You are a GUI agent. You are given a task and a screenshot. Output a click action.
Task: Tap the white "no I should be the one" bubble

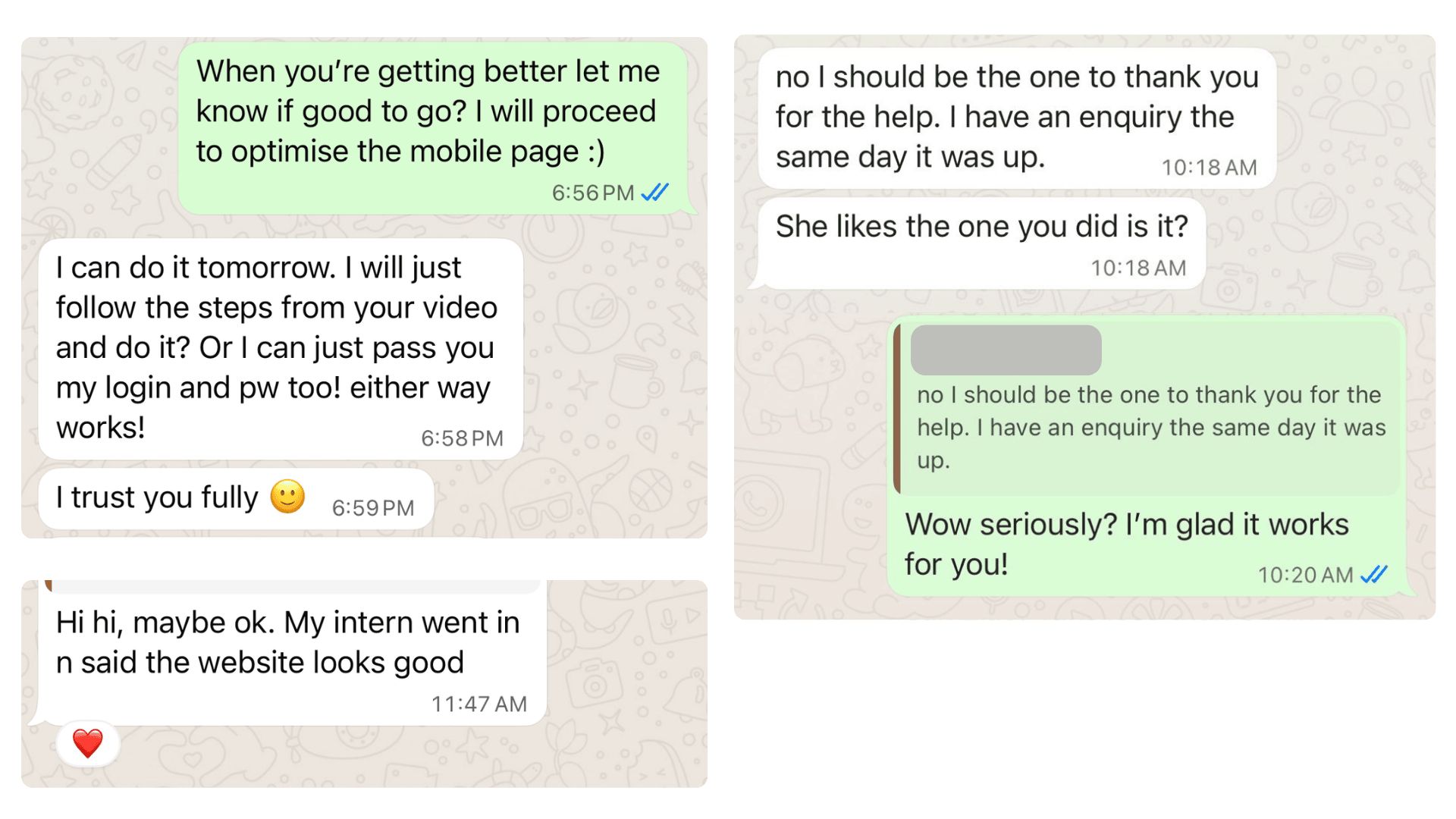pos(1016,117)
